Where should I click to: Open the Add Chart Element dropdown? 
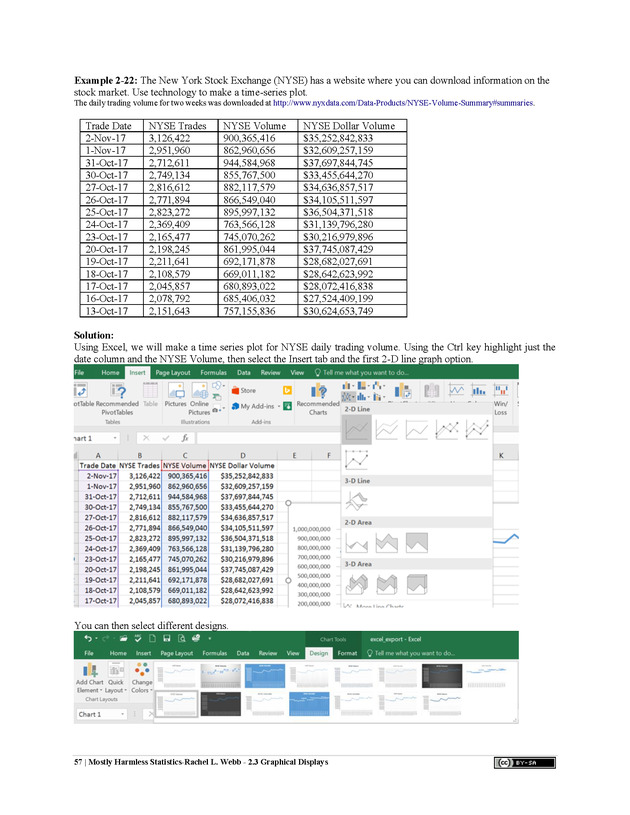pyautogui.click(x=90, y=677)
